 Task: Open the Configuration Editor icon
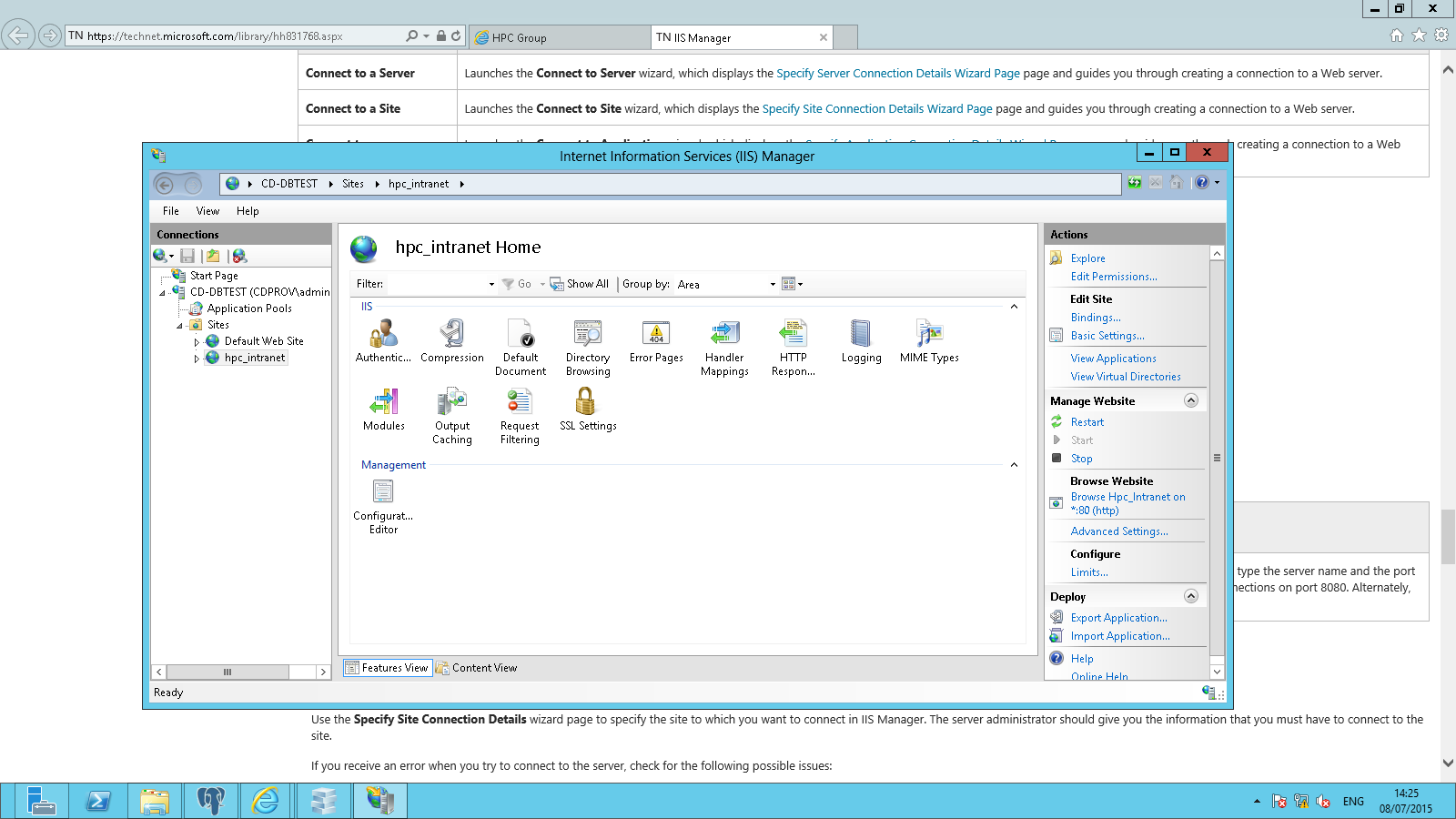tap(383, 506)
